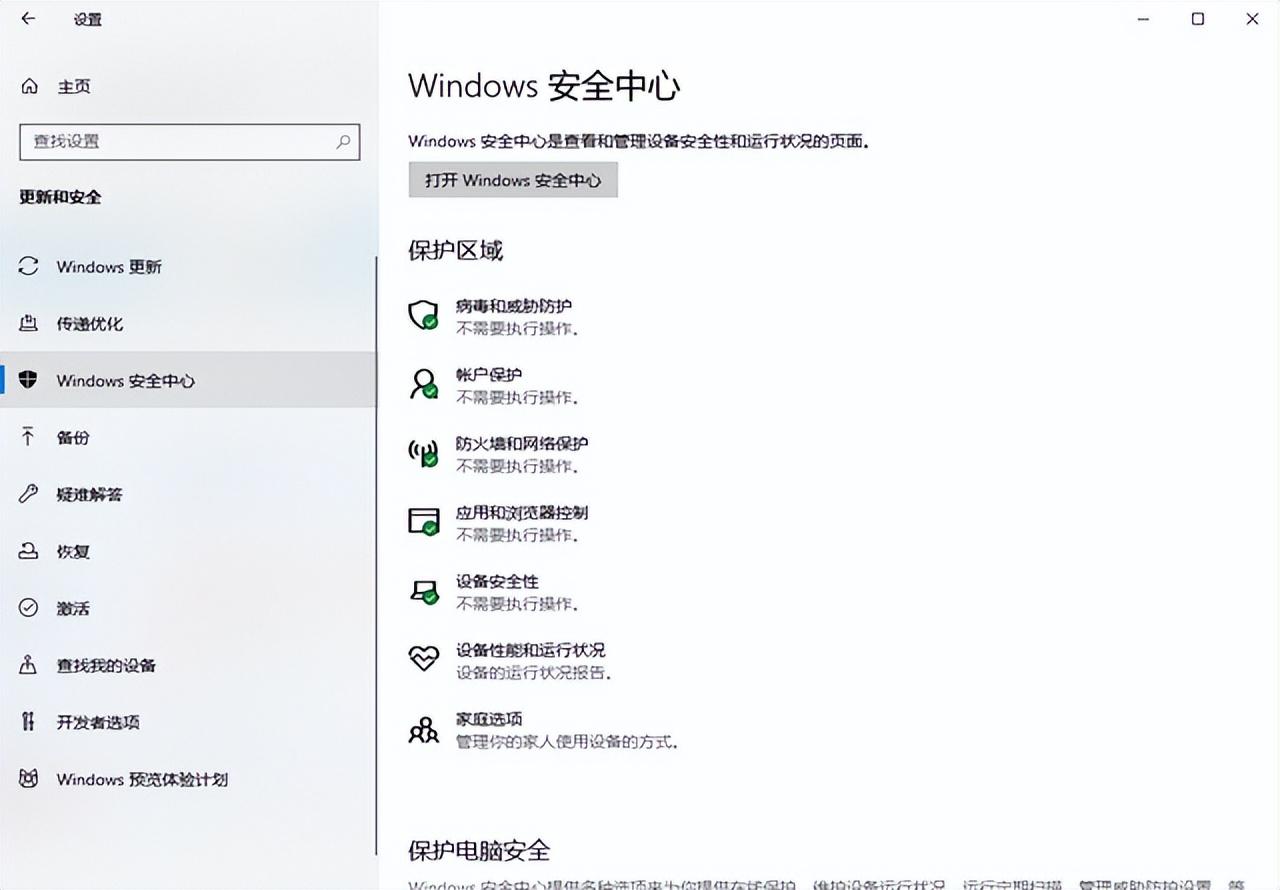Open 激活 settings page
Viewport: 1280px width, 890px height.
click(188, 608)
